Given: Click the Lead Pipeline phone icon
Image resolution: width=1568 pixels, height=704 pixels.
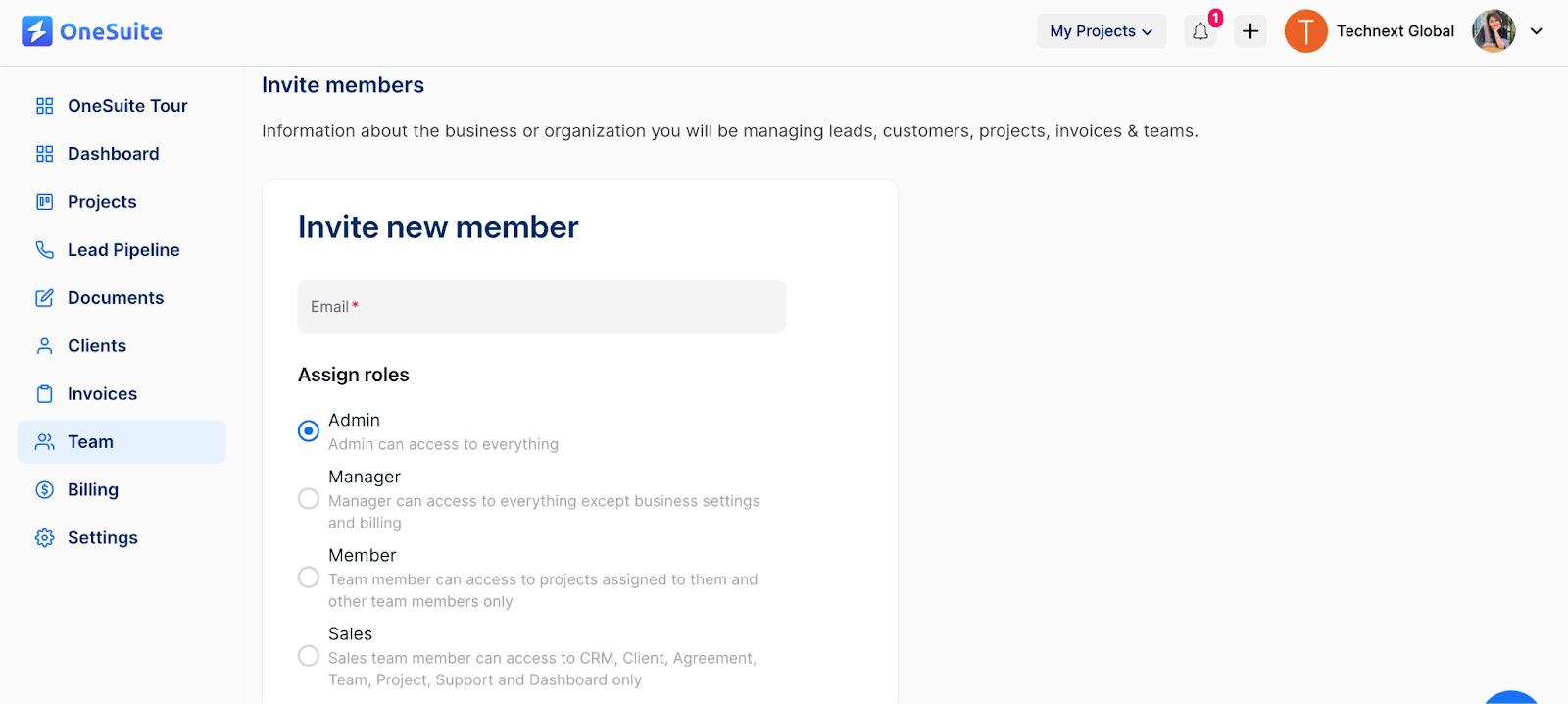Looking at the screenshot, I should coord(44,250).
